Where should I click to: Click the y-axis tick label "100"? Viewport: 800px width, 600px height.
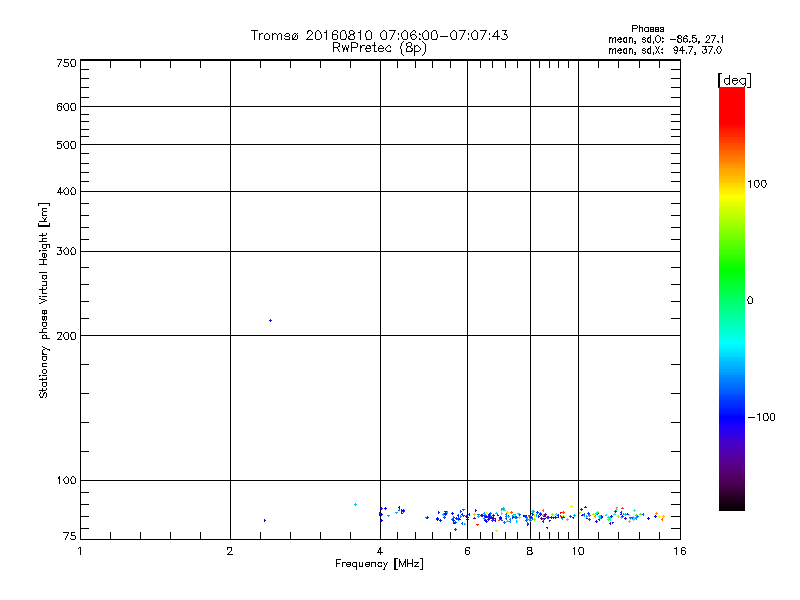[66, 480]
